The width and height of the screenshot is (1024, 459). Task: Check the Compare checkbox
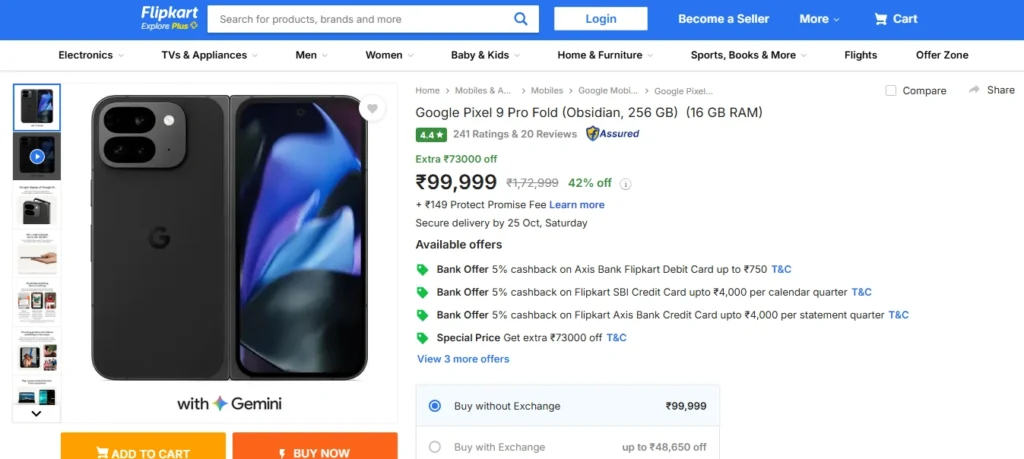(x=891, y=90)
